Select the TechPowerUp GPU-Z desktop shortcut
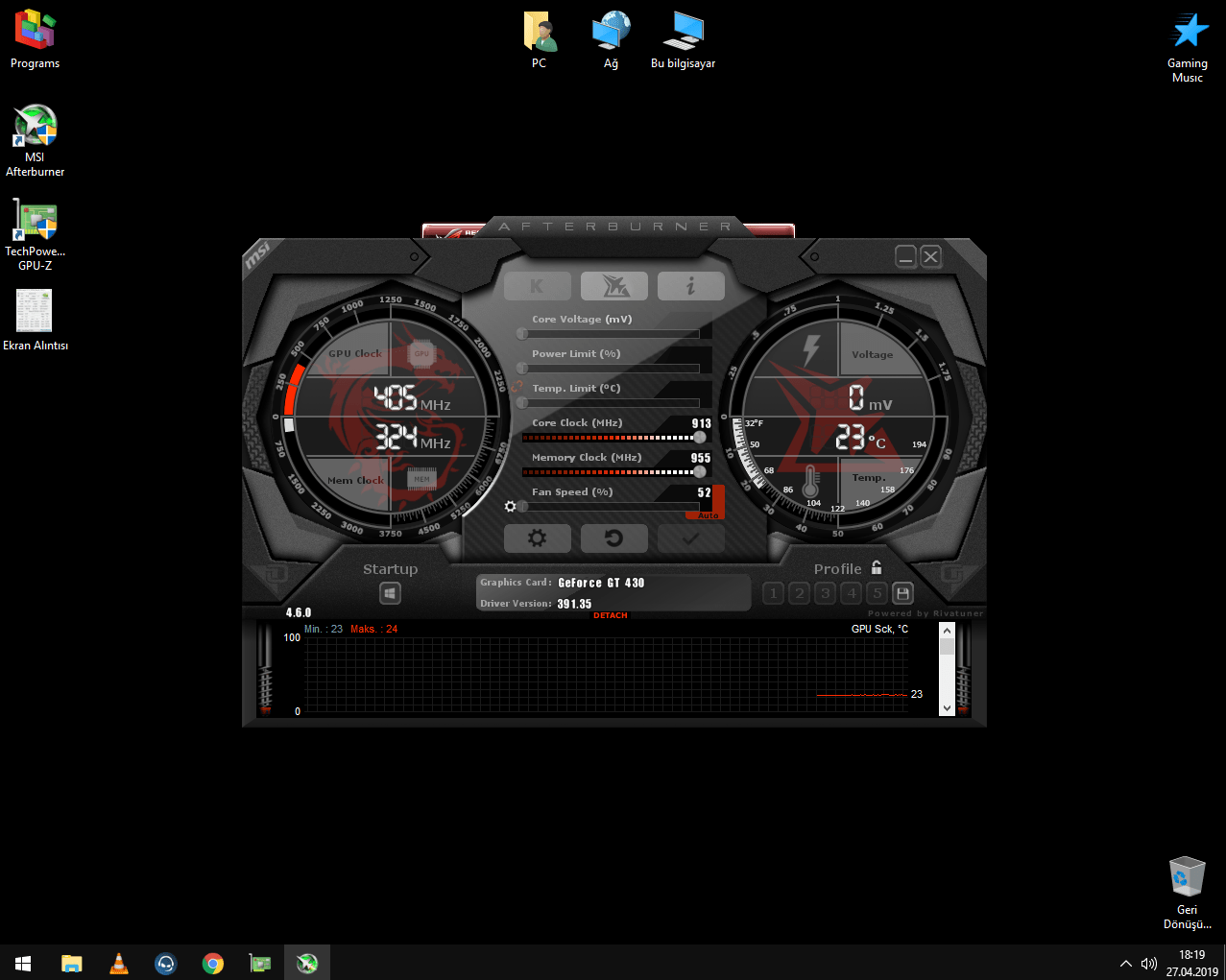This screenshot has height=980, width=1226. pos(35,234)
